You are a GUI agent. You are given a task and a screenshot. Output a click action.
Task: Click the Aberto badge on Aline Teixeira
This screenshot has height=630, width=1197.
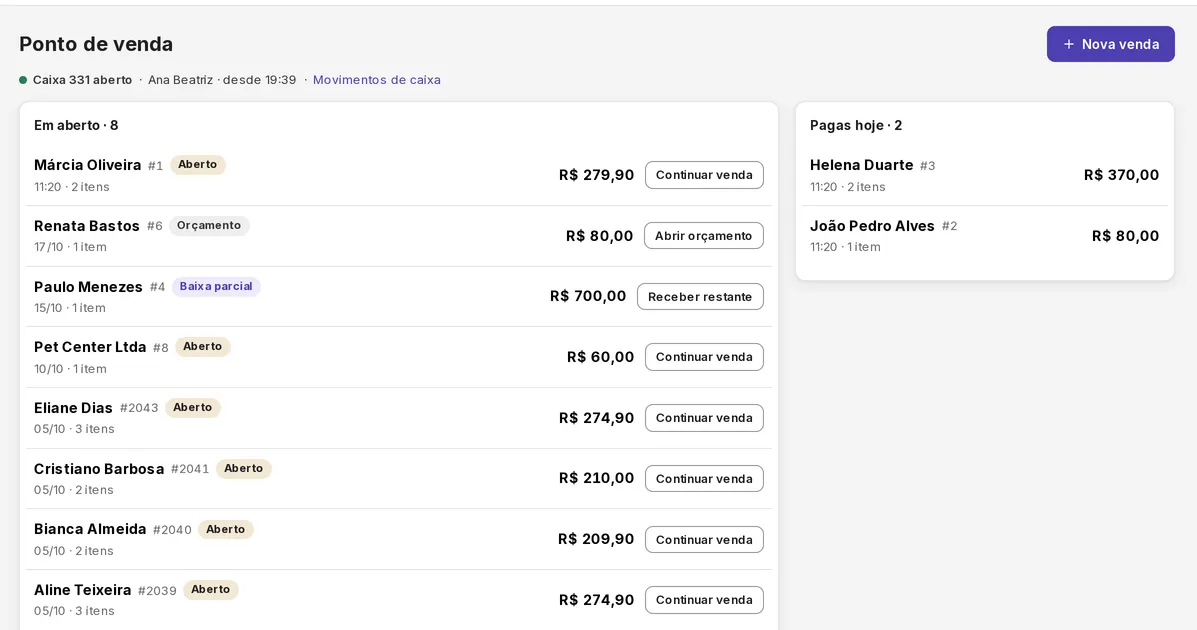tap(211, 590)
